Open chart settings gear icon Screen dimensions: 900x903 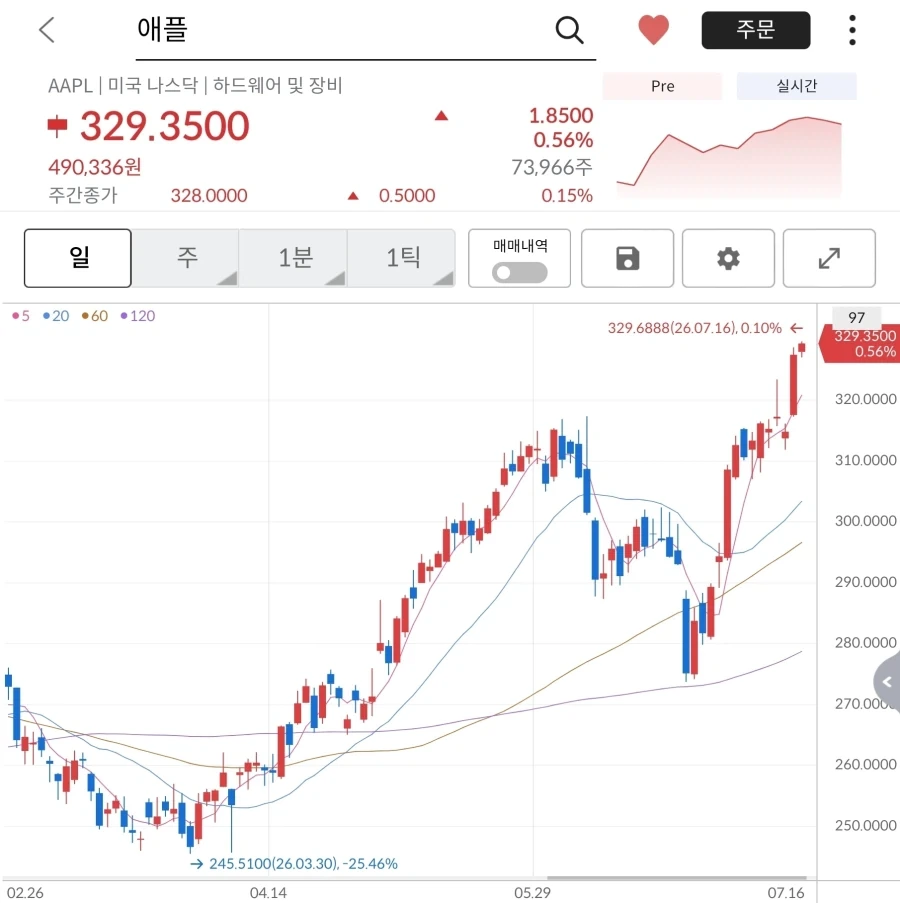(x=728, y=258)
